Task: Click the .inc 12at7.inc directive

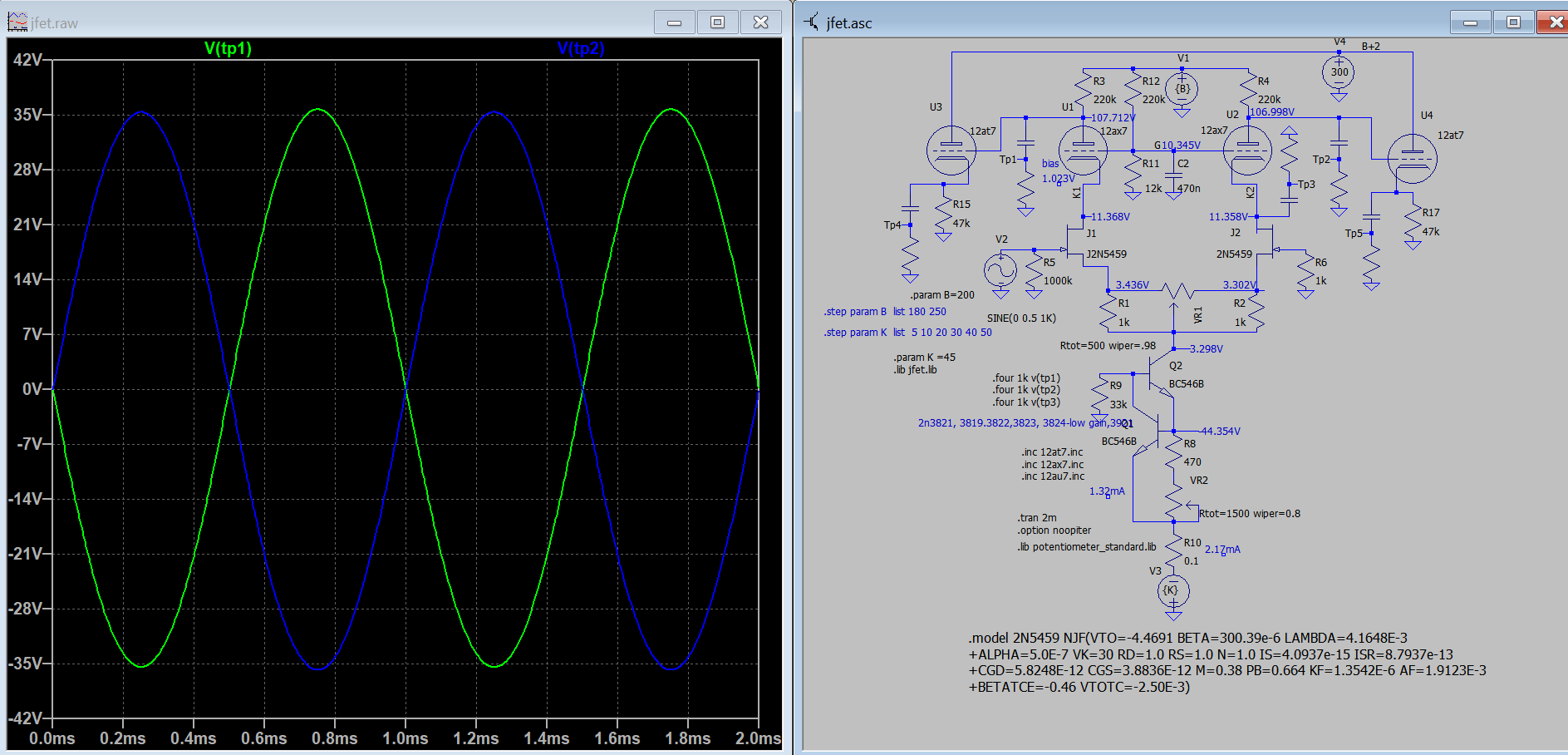Action: (1052, 452)
